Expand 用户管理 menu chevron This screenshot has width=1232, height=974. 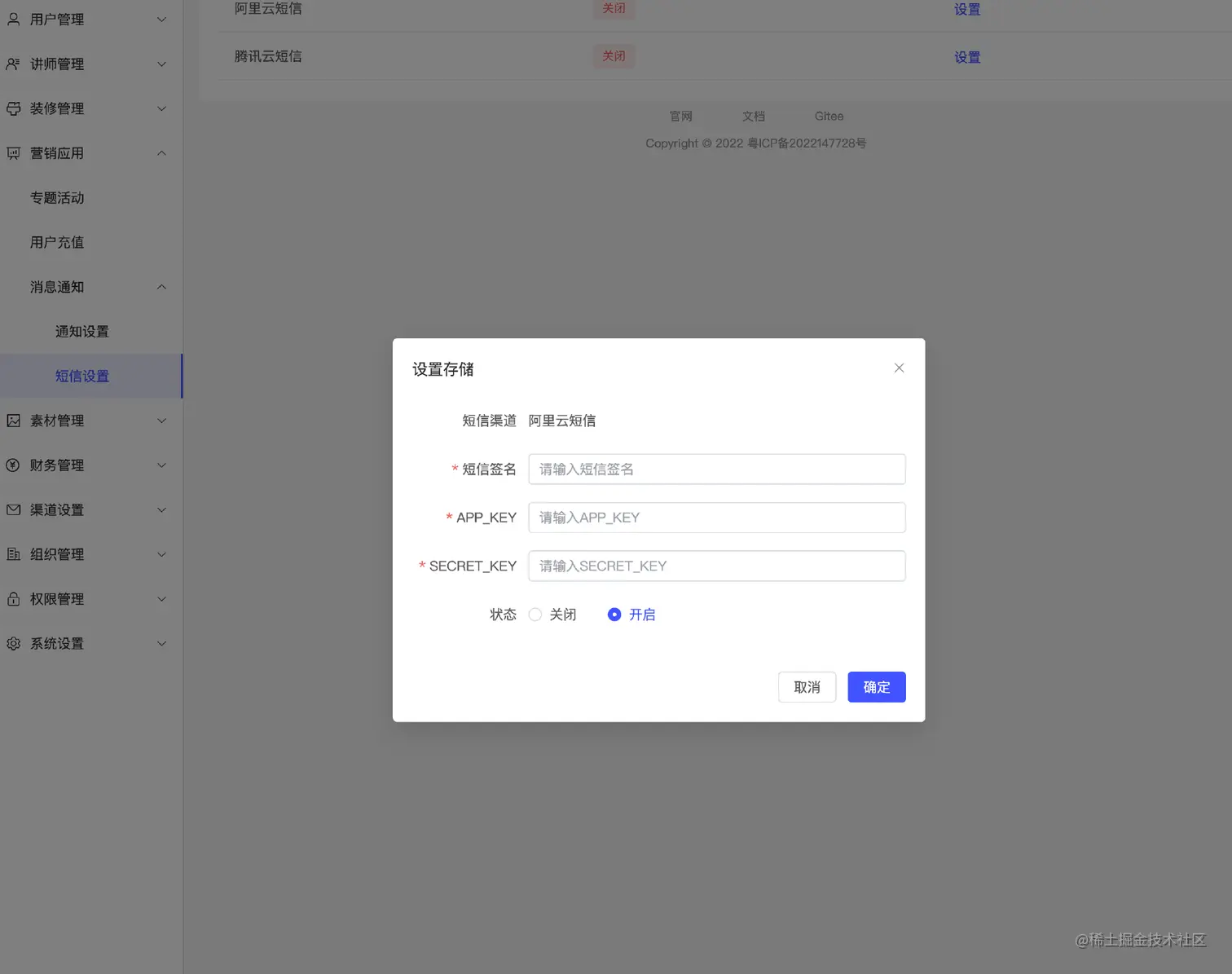coord(161,19)
